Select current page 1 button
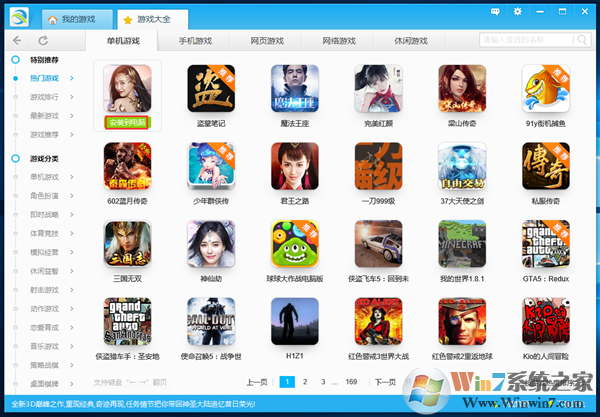This screenshot has height=417, width=600. pyautogui.click(x=287, y=382)
